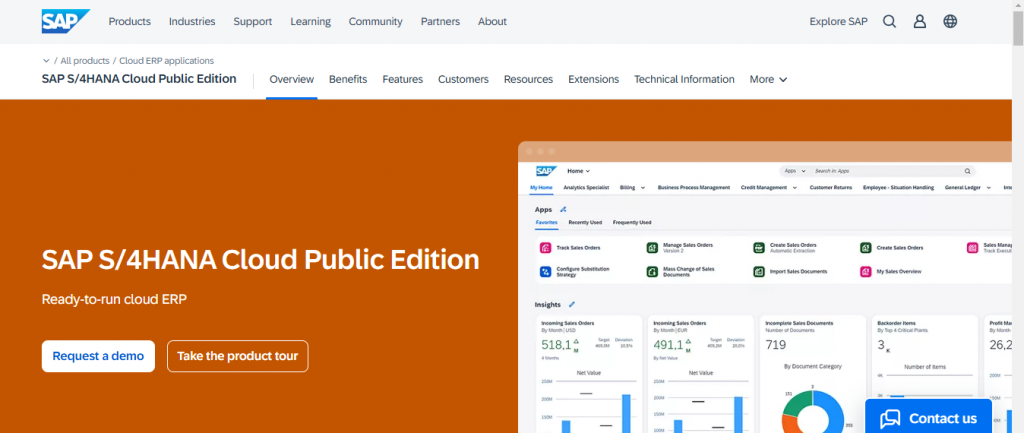Image resolution: width=1024 pixels, height=433 pixels.
Task: Open the Products menu in top navigation
Action: pos(129,21)
